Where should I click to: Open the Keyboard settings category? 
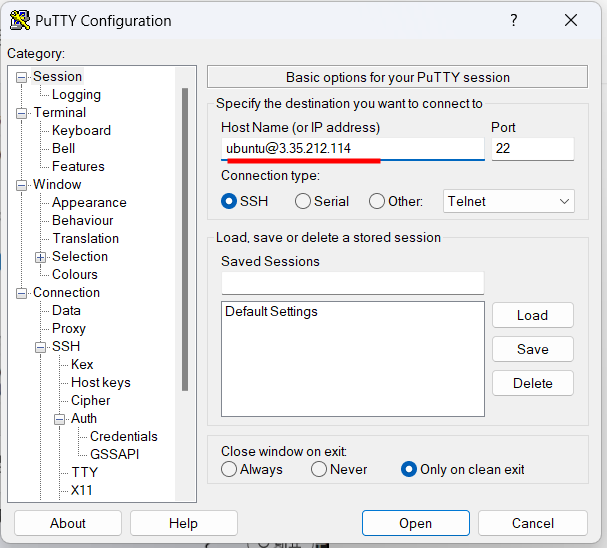pyautogui.click(x=81, y=130)
